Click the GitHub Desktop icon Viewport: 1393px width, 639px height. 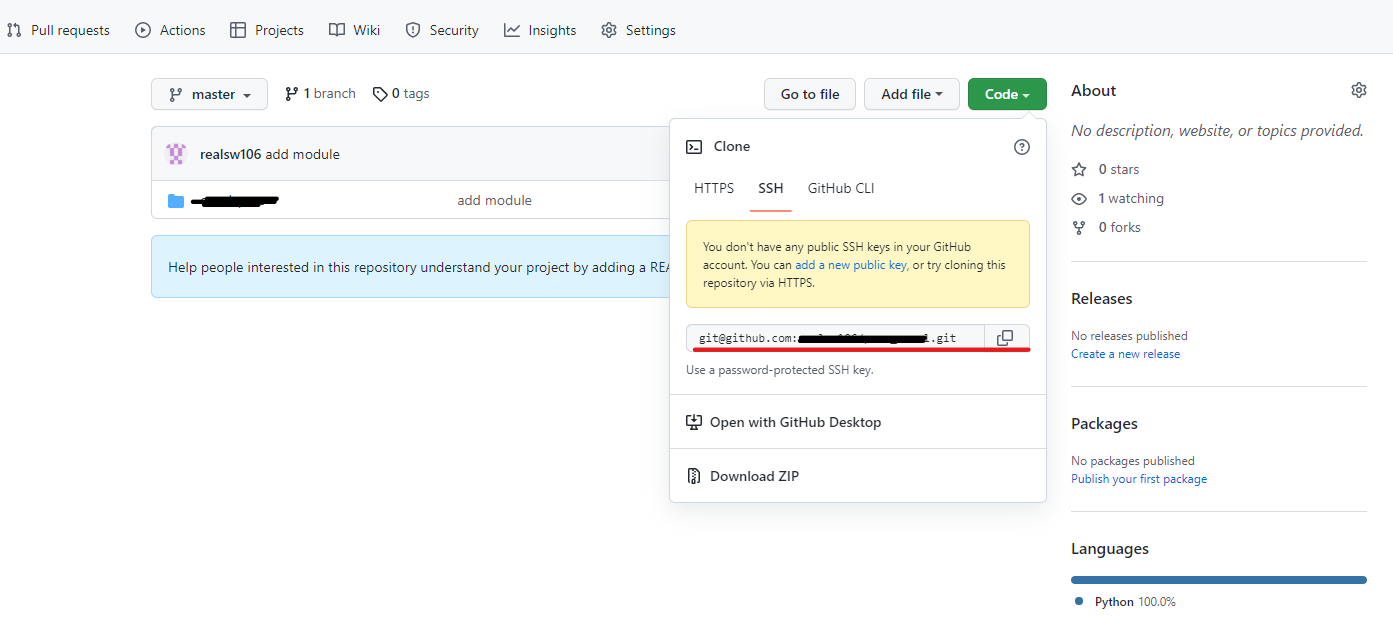point(694,422)
